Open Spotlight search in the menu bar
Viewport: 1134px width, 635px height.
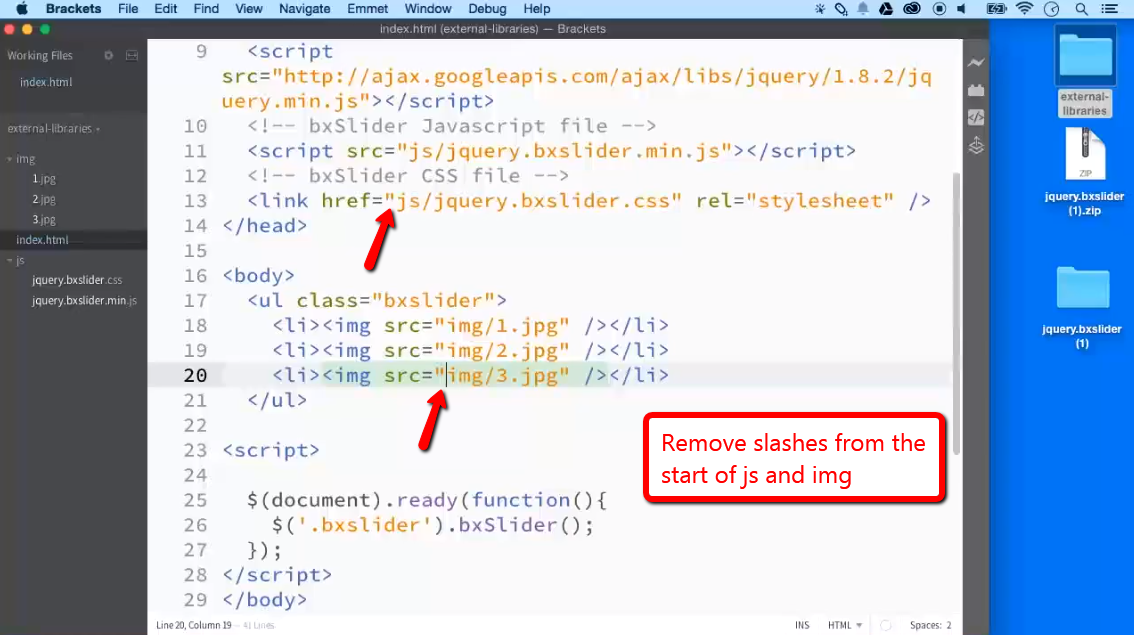[x=1081, y=9]
